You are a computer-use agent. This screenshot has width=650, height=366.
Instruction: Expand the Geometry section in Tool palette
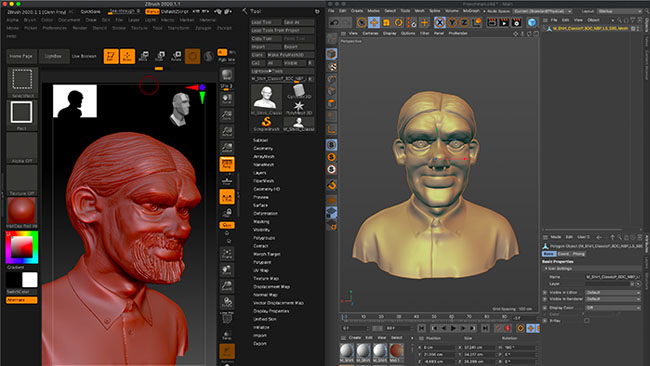tap(263, 148)
